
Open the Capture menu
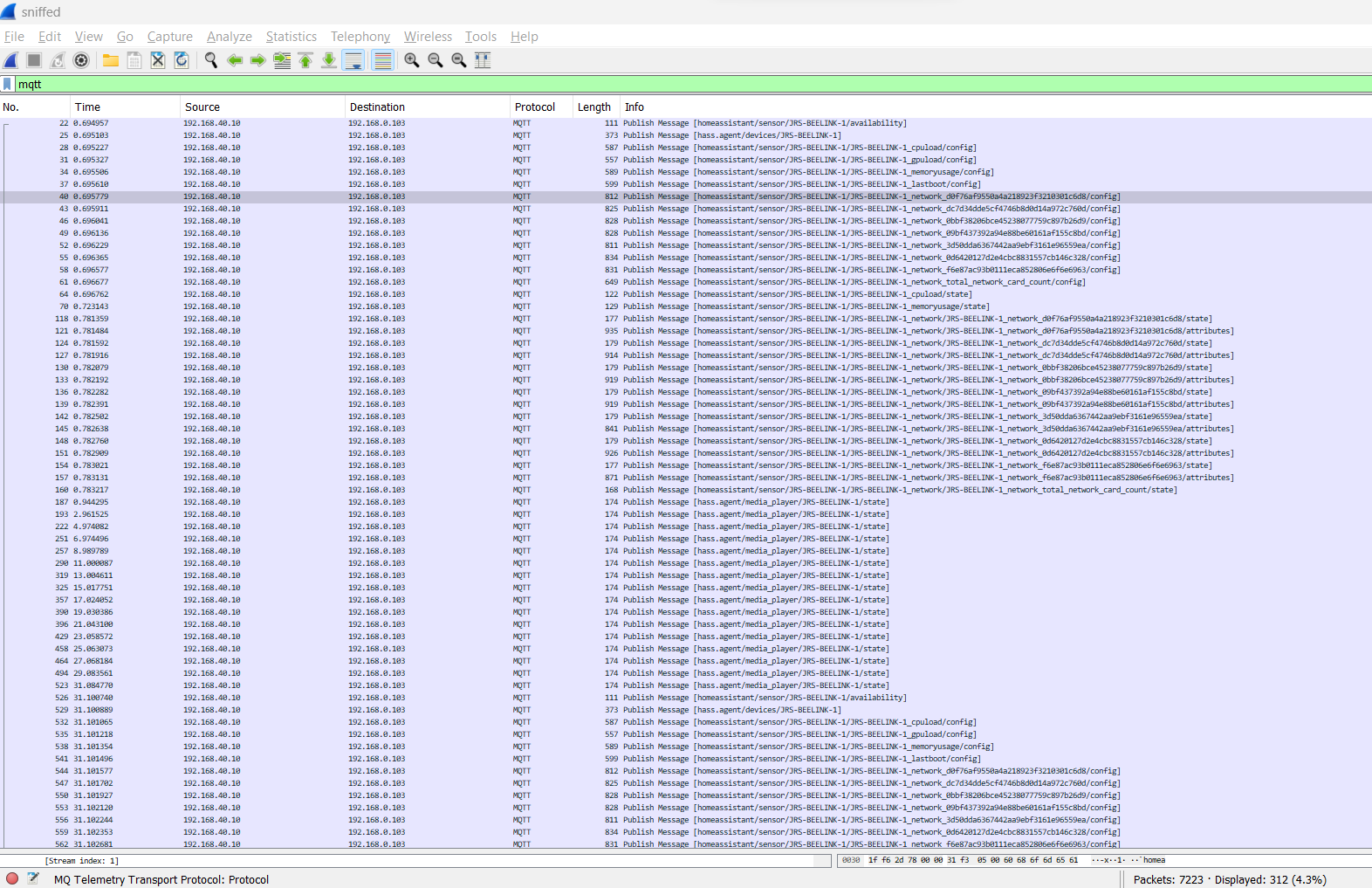coord(170,37)
